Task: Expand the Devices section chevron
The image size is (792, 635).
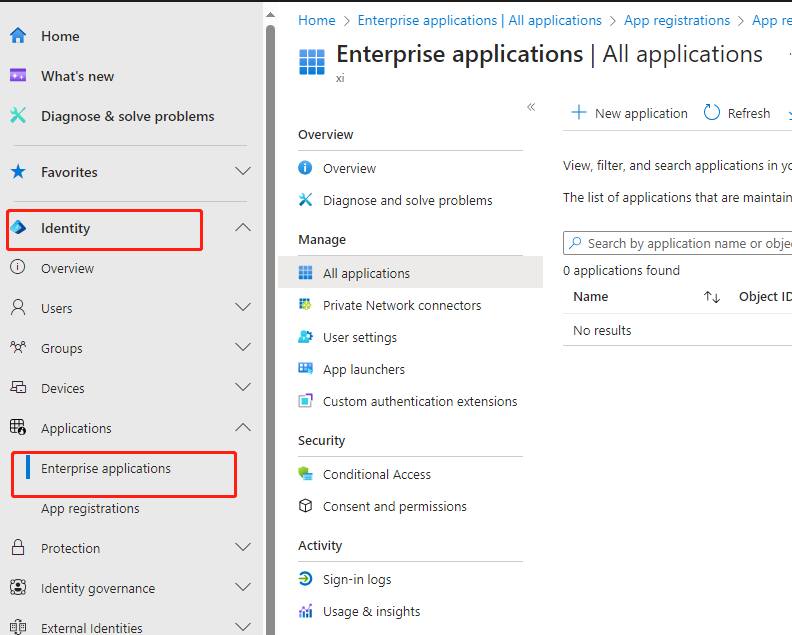Action: (243, 387)
